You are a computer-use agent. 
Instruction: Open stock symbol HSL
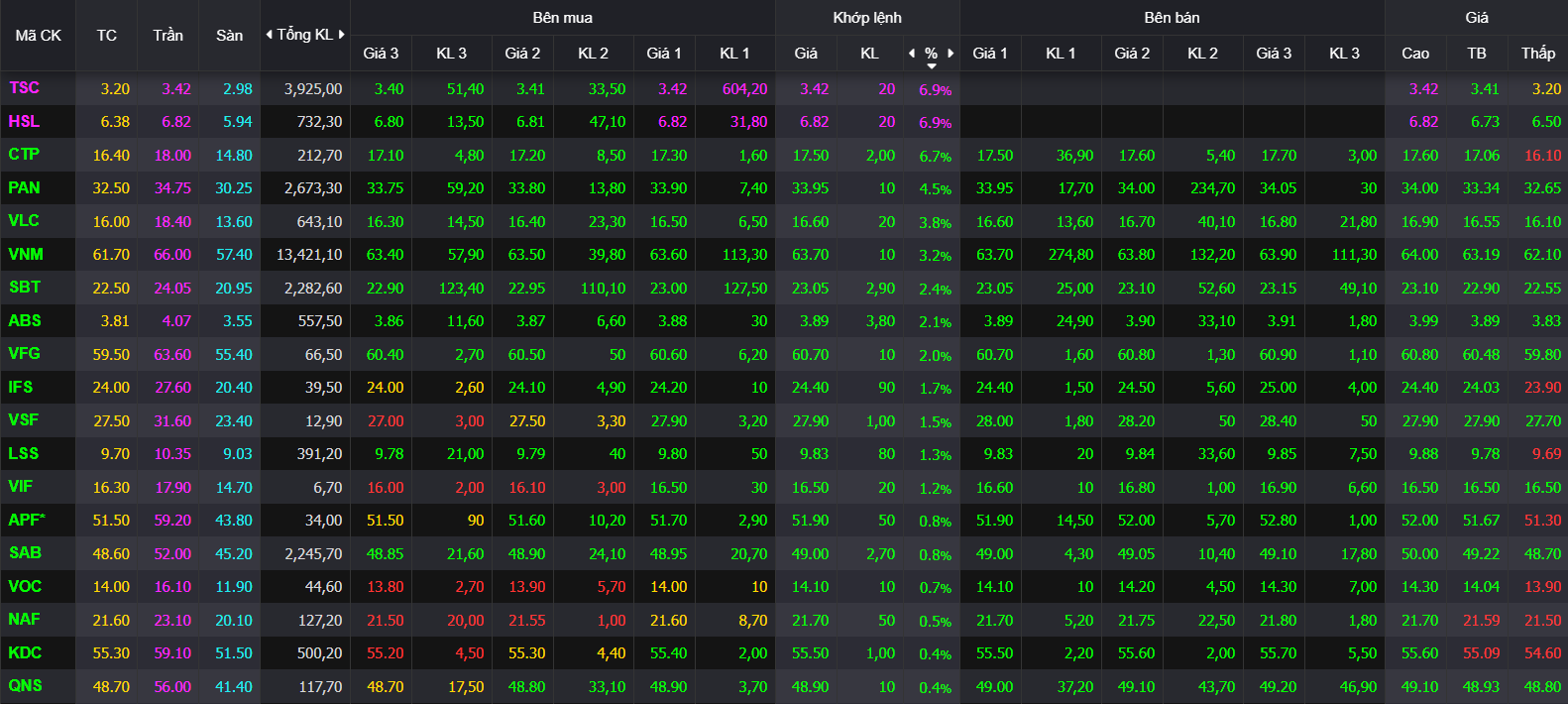coord(24,121)
